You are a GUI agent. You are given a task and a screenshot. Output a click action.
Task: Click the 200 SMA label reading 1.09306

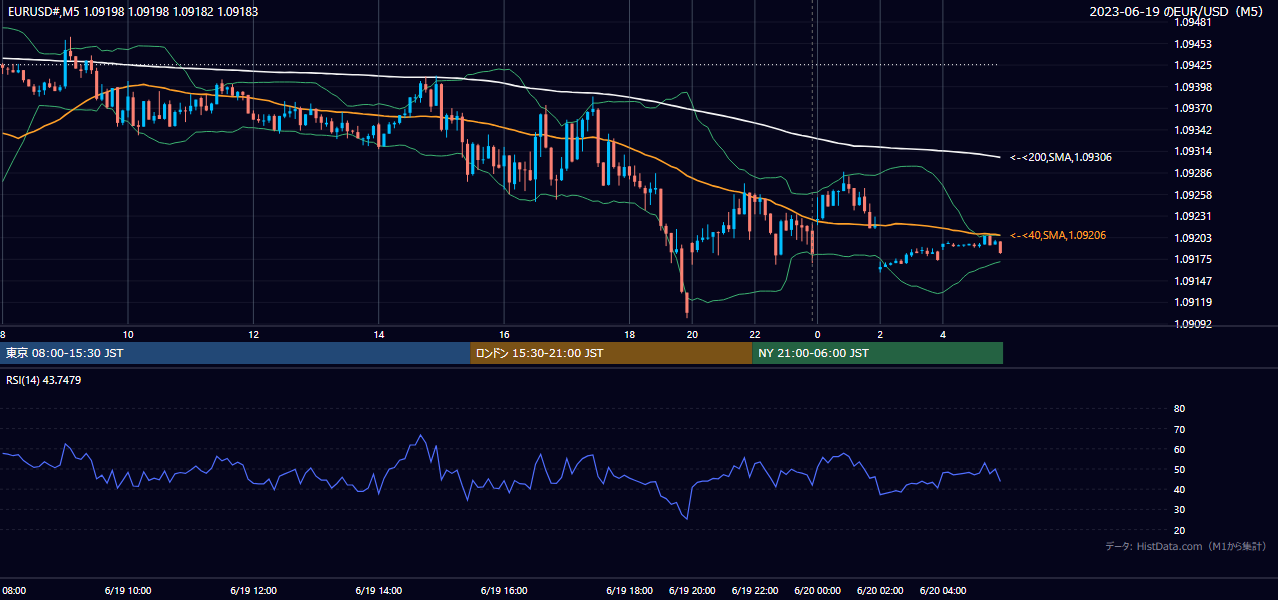tap(1061, 157)
